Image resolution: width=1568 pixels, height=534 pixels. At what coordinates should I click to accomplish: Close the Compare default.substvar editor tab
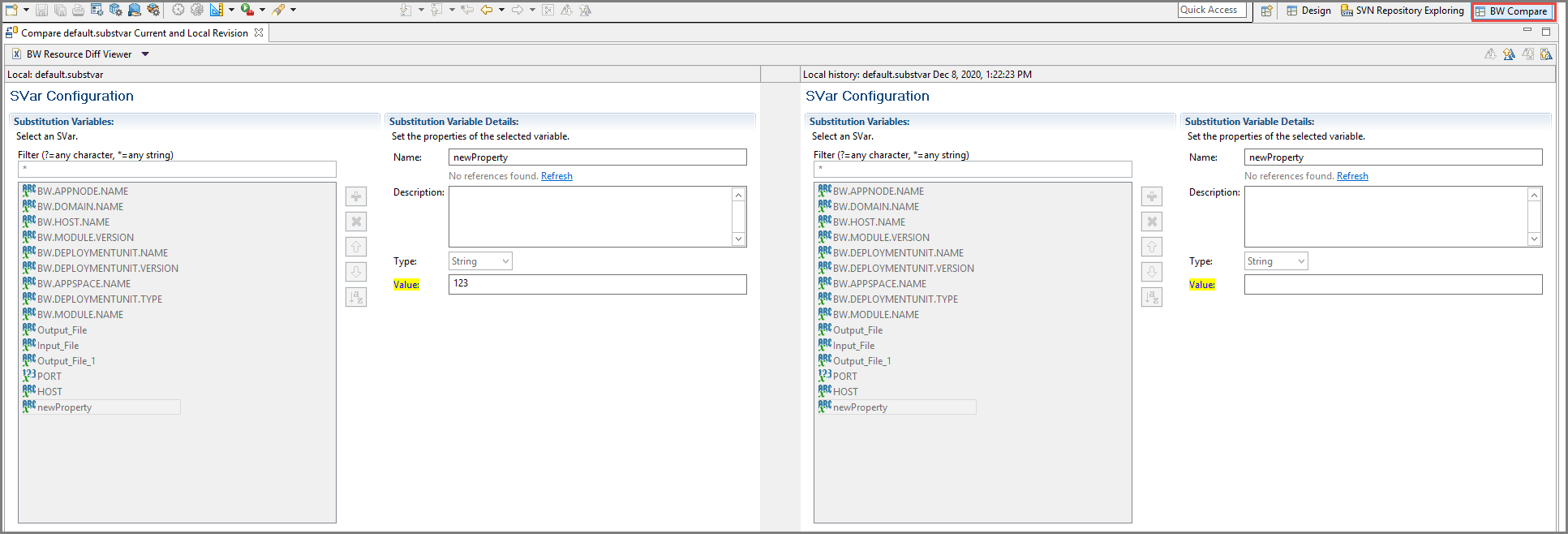pos(259,32)
